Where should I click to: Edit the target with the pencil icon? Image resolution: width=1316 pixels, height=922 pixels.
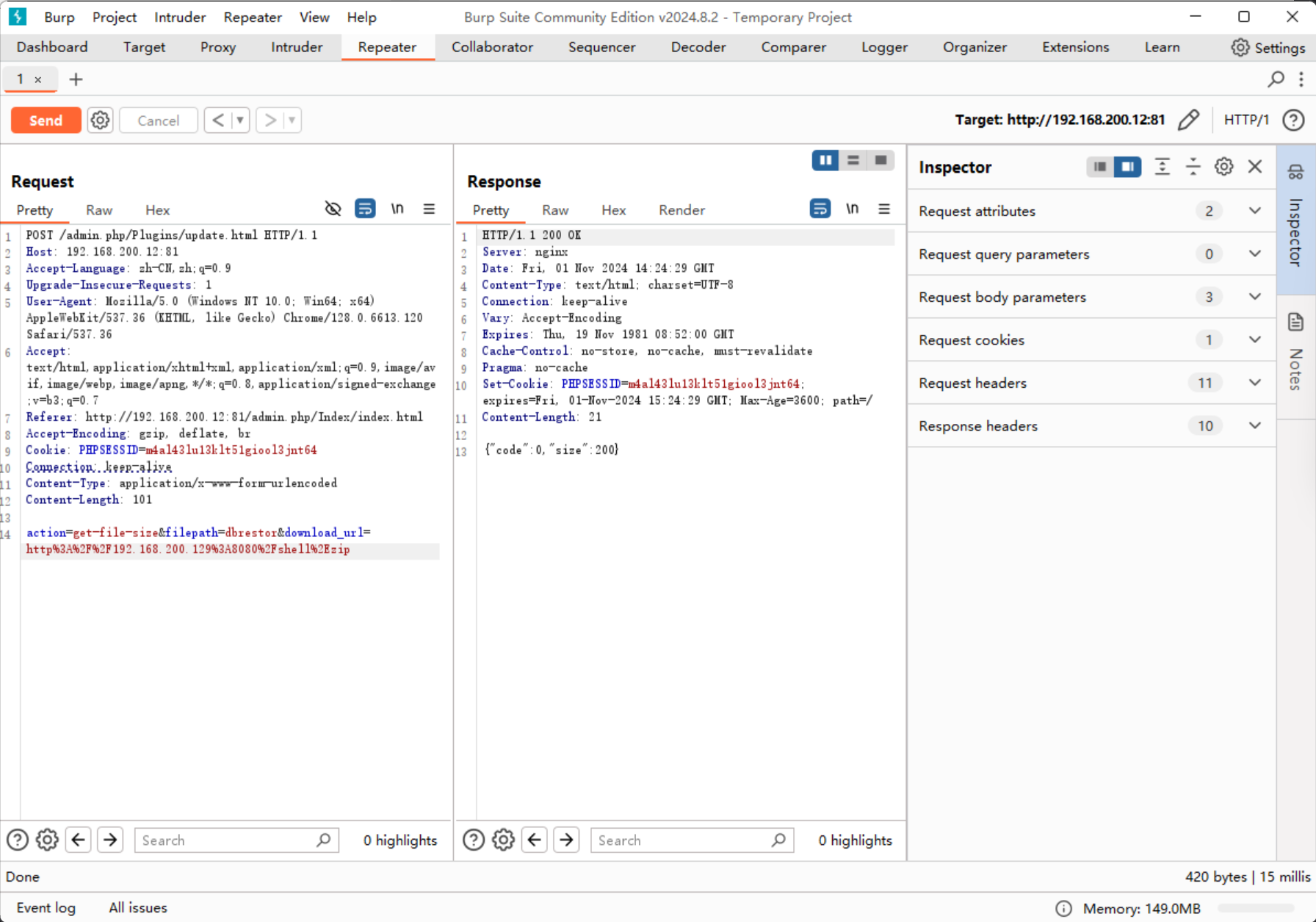click(1188, 119)
